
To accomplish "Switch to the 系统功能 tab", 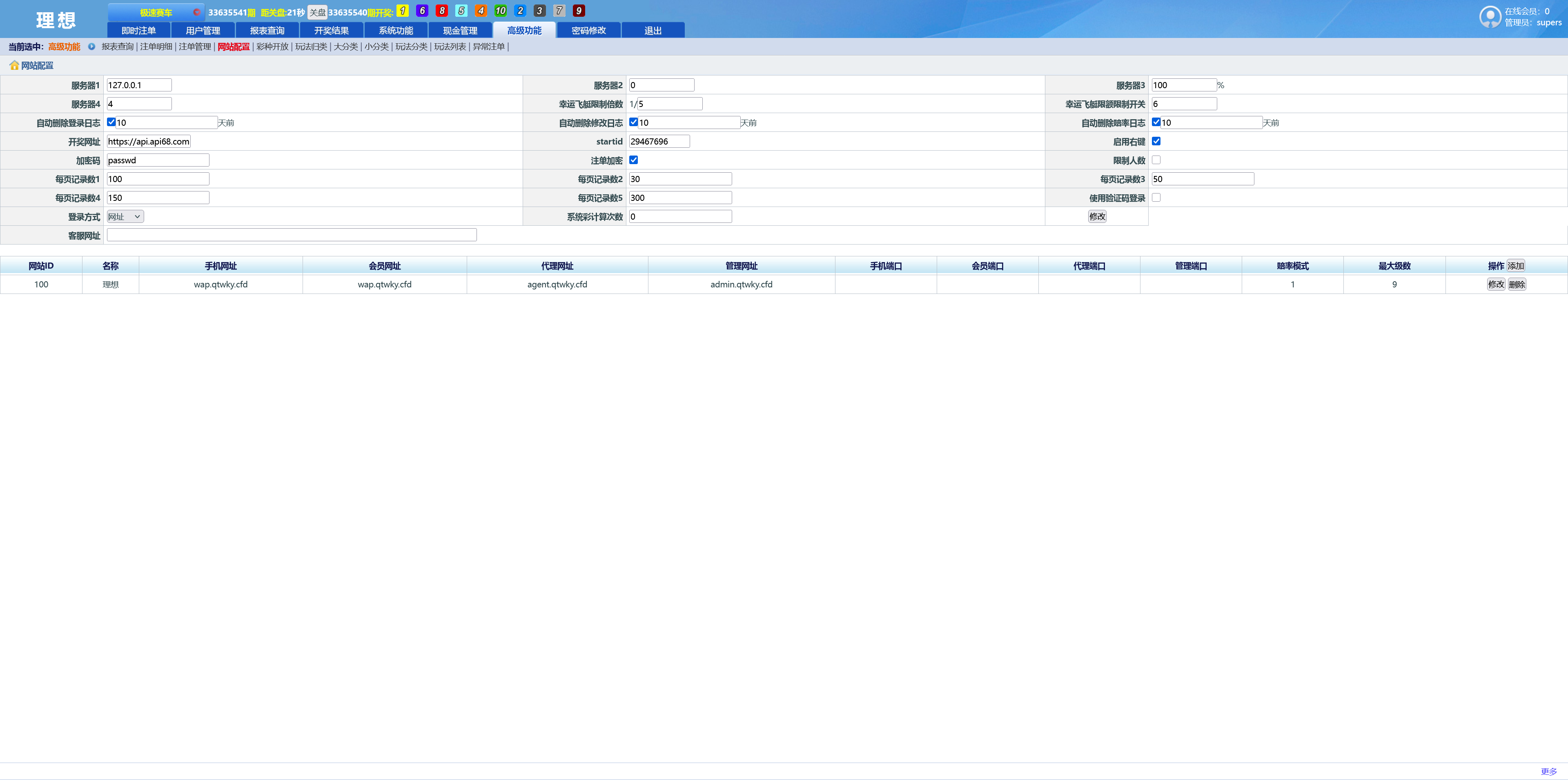I will coord(396,31).
